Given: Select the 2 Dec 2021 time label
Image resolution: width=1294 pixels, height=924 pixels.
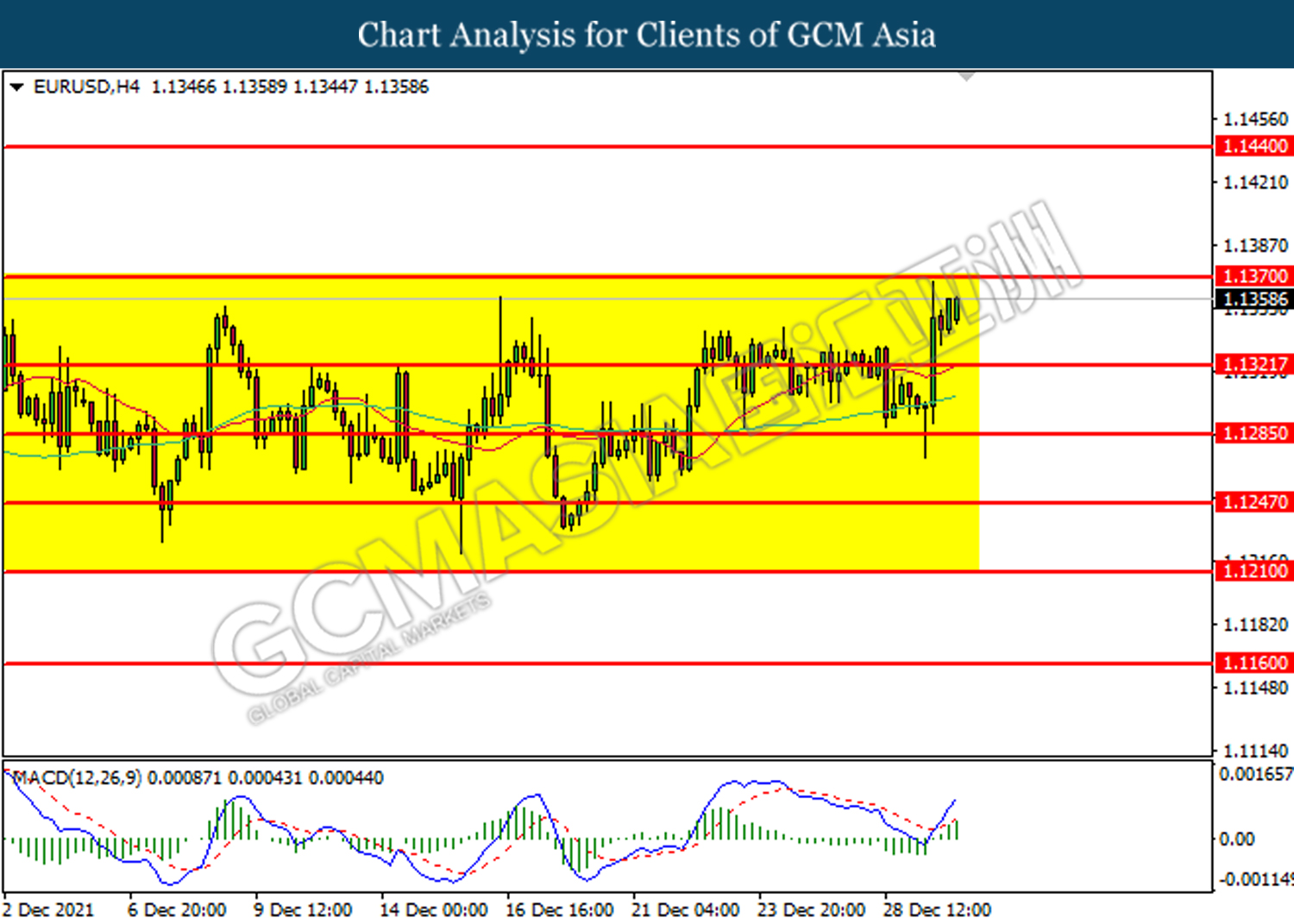Looking at the screenshot, I should point(48,910).
